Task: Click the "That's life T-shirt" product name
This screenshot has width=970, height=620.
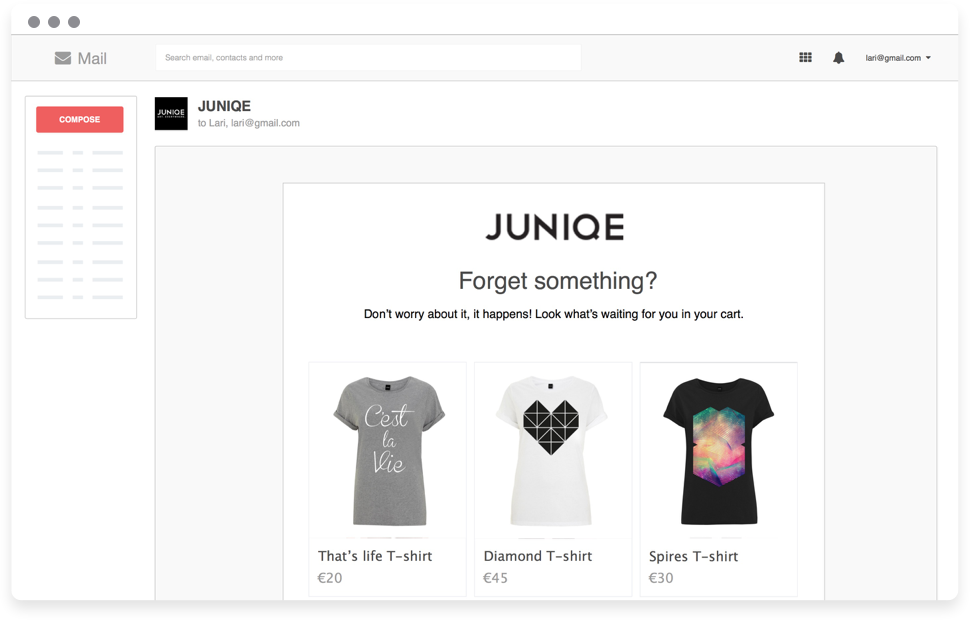Action: tap(375, 556)
